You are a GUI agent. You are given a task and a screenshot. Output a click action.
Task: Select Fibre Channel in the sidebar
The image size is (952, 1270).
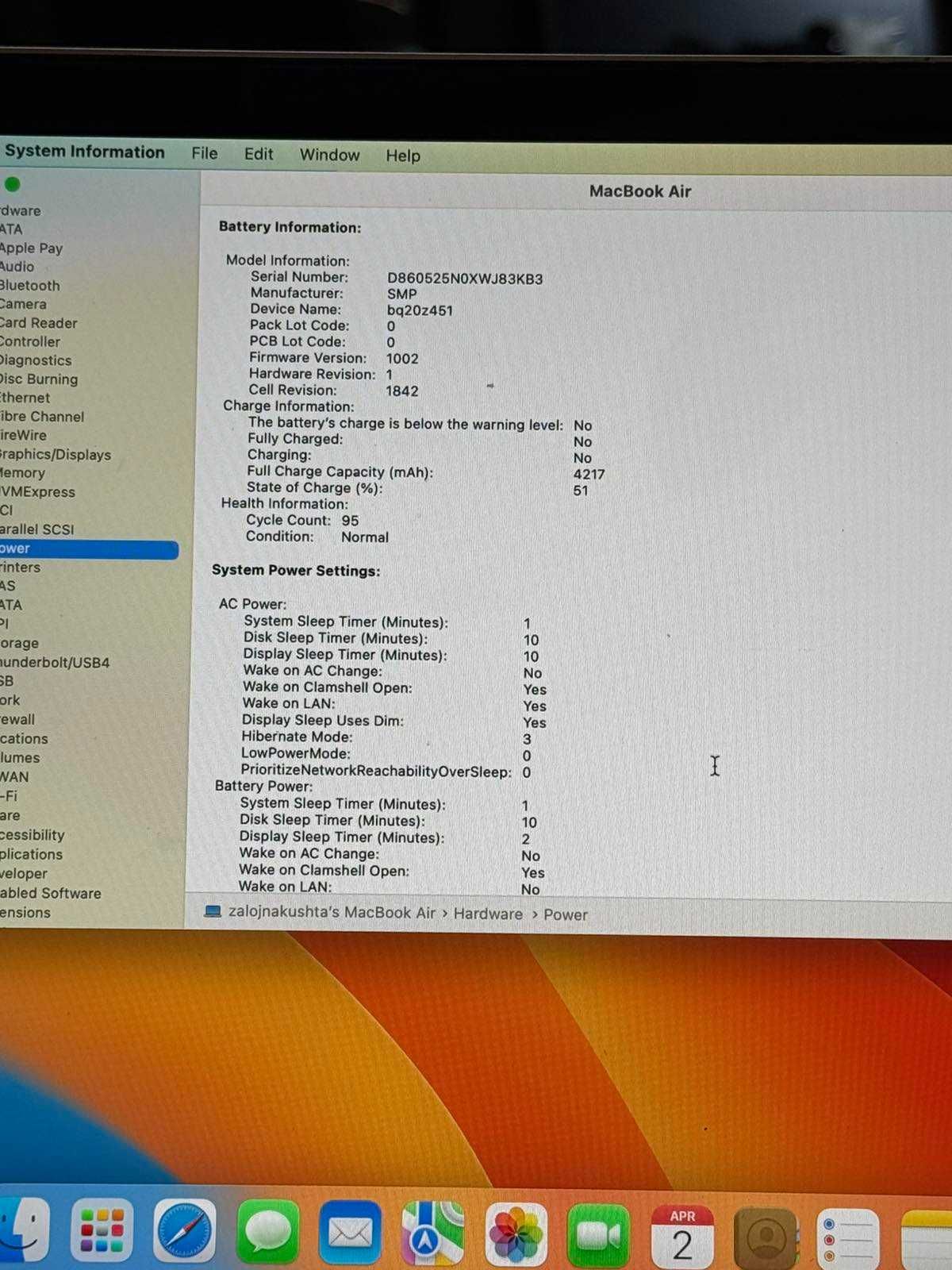coord(42,417)
